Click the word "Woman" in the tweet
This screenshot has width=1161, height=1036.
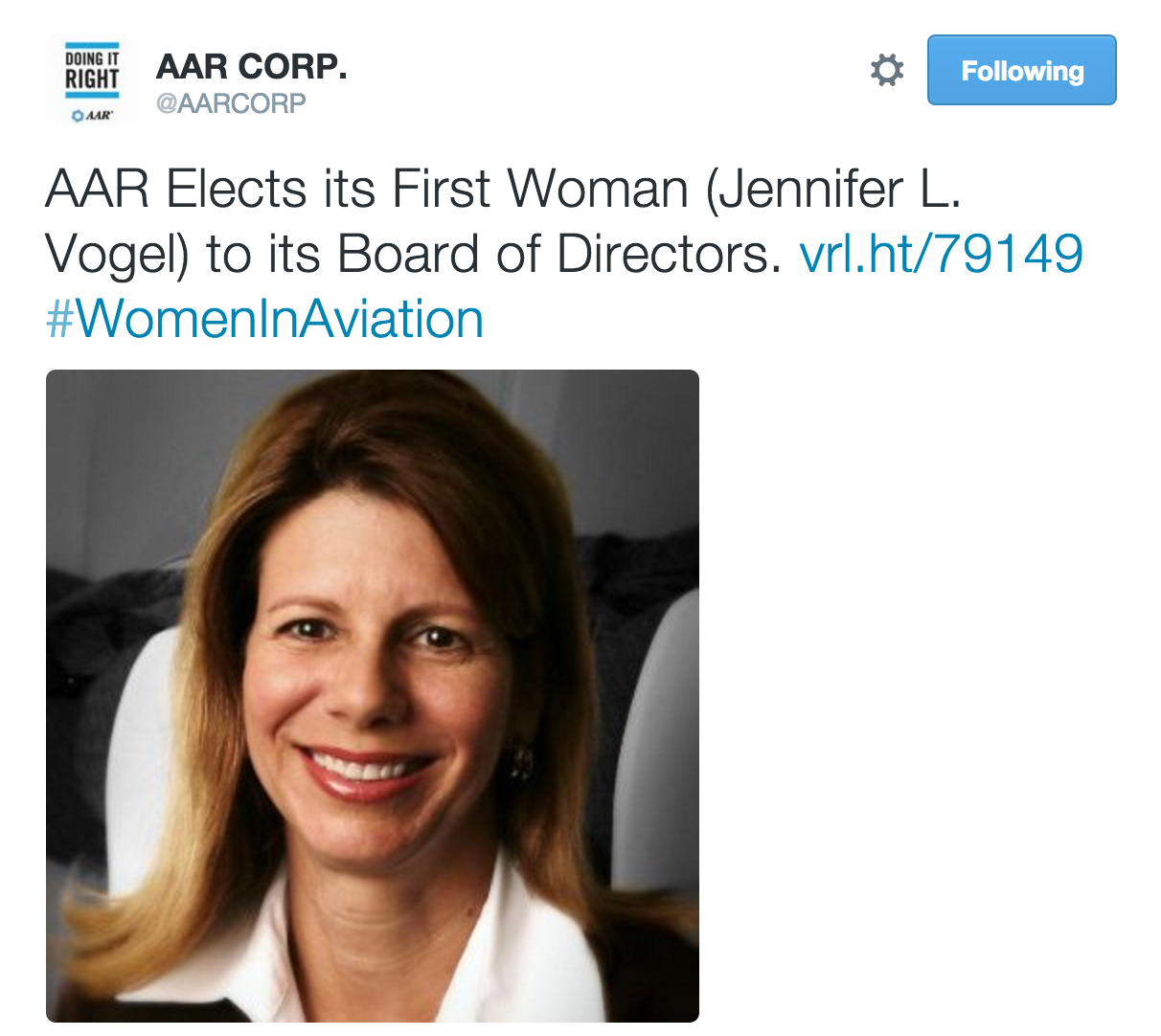click(598, 189)
